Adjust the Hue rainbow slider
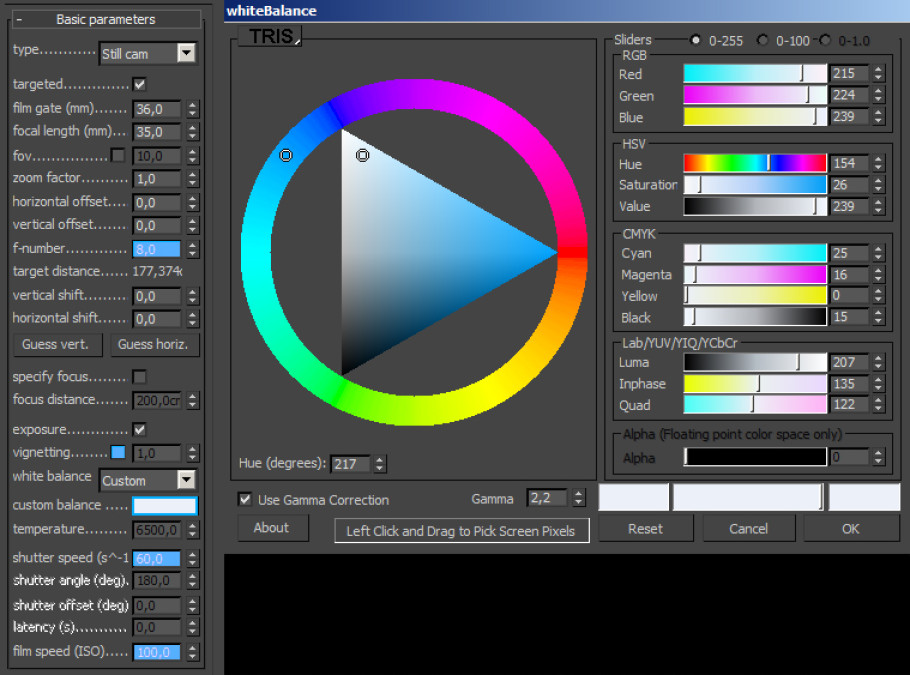Screen dimensions: 910x675 (755, 163)
